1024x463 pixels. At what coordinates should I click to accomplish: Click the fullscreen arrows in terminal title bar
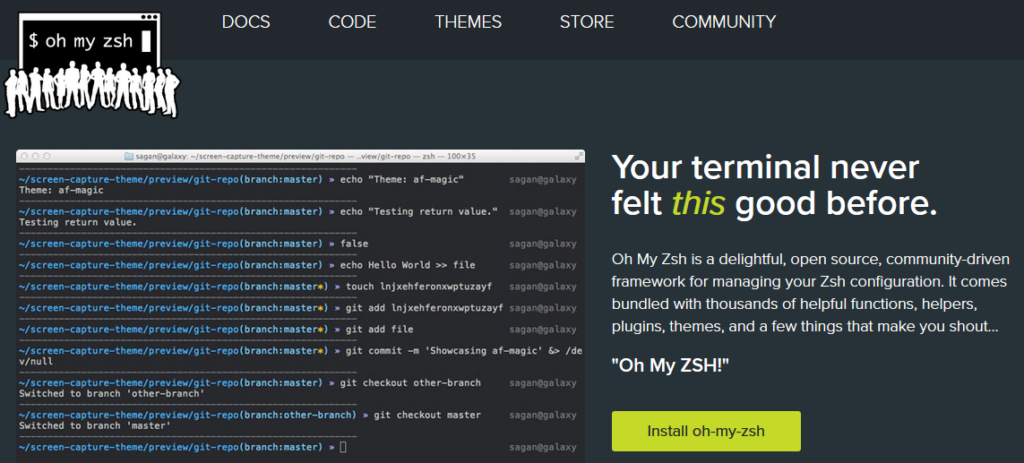[x=578, y=157]
